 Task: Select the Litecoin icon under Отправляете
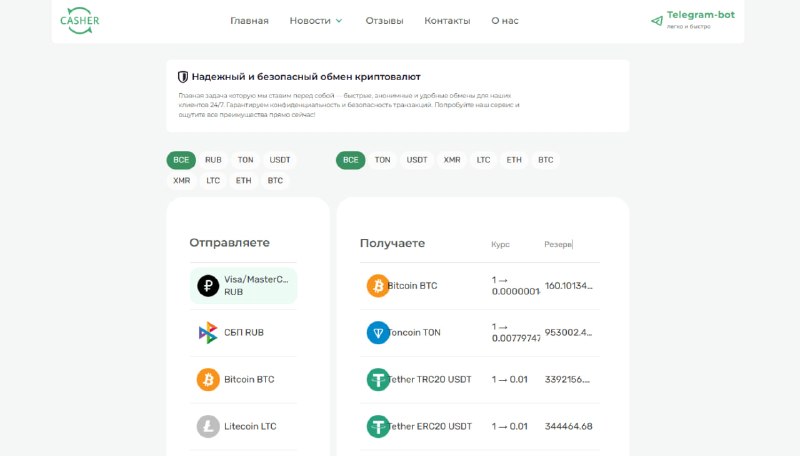coord(208,426)
